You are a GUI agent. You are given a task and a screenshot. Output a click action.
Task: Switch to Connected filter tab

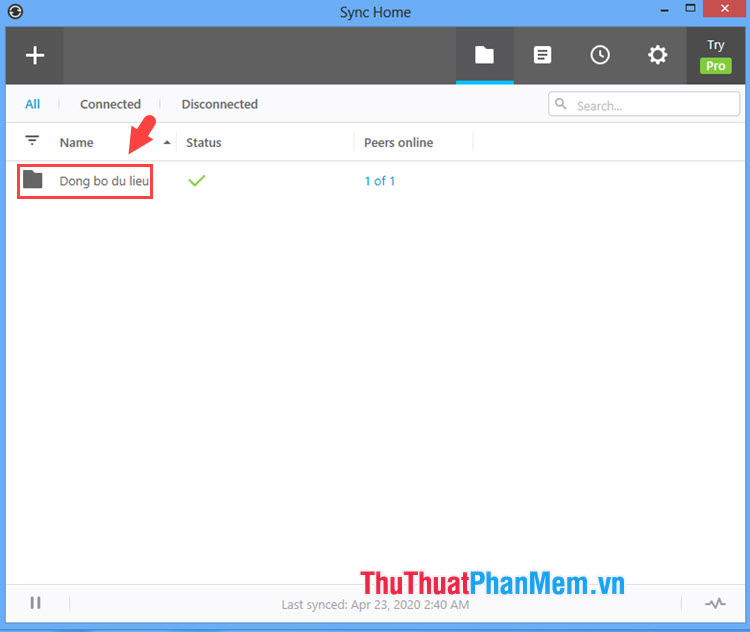110,104
